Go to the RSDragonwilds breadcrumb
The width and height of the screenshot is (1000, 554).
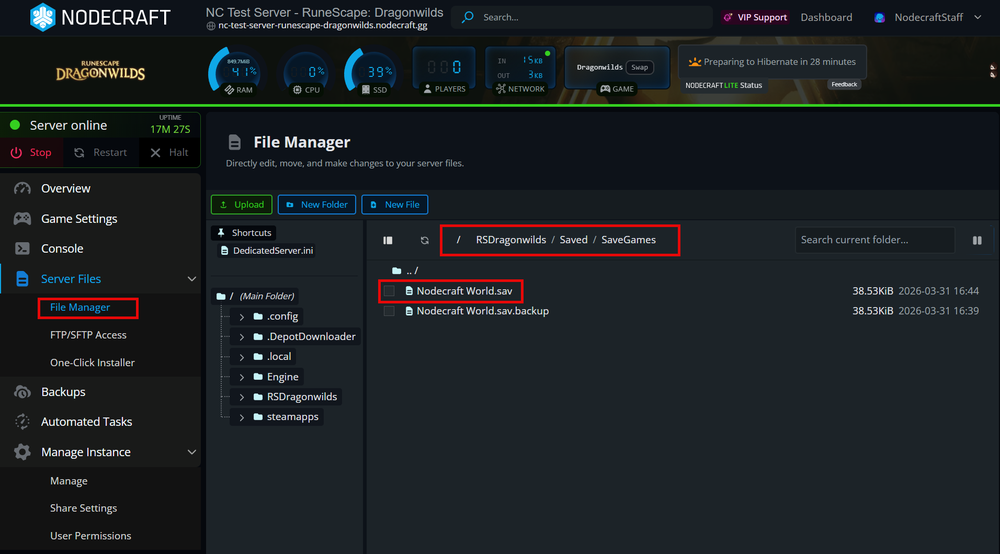pyautogui.click(x=511, y=240)
